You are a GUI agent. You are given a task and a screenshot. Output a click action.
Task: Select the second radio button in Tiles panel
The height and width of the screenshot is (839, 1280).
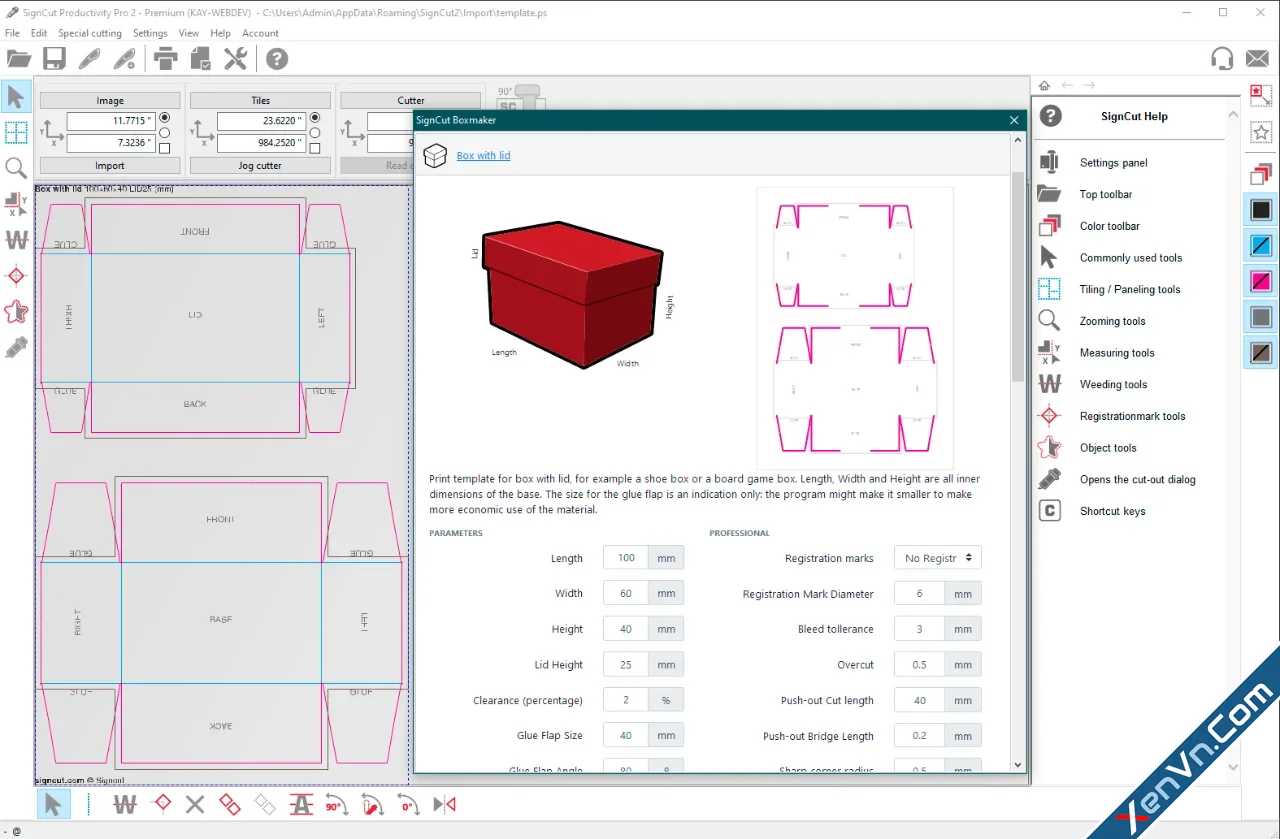[x=315, y=133]
